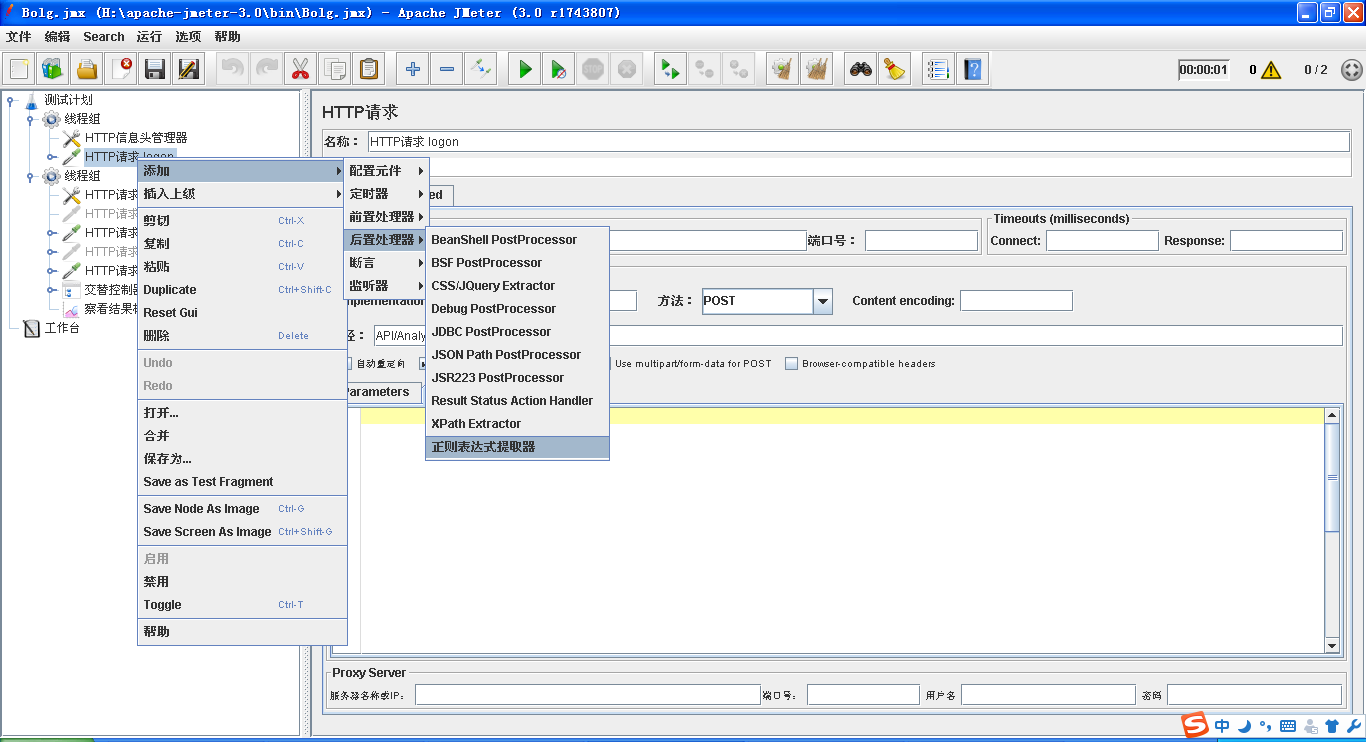This screenshot has height=742, width=1366.
Task: Open the Search menu in menu bar
Action: coord(104,37)
